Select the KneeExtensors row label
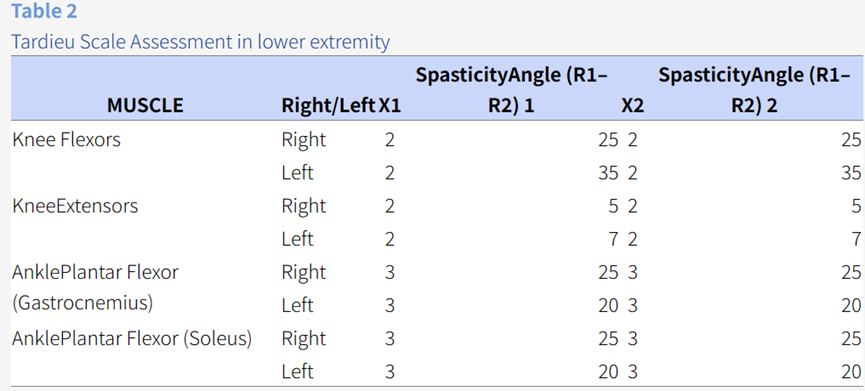The height and width of the screenshot is (391, 865). [74, 206]
